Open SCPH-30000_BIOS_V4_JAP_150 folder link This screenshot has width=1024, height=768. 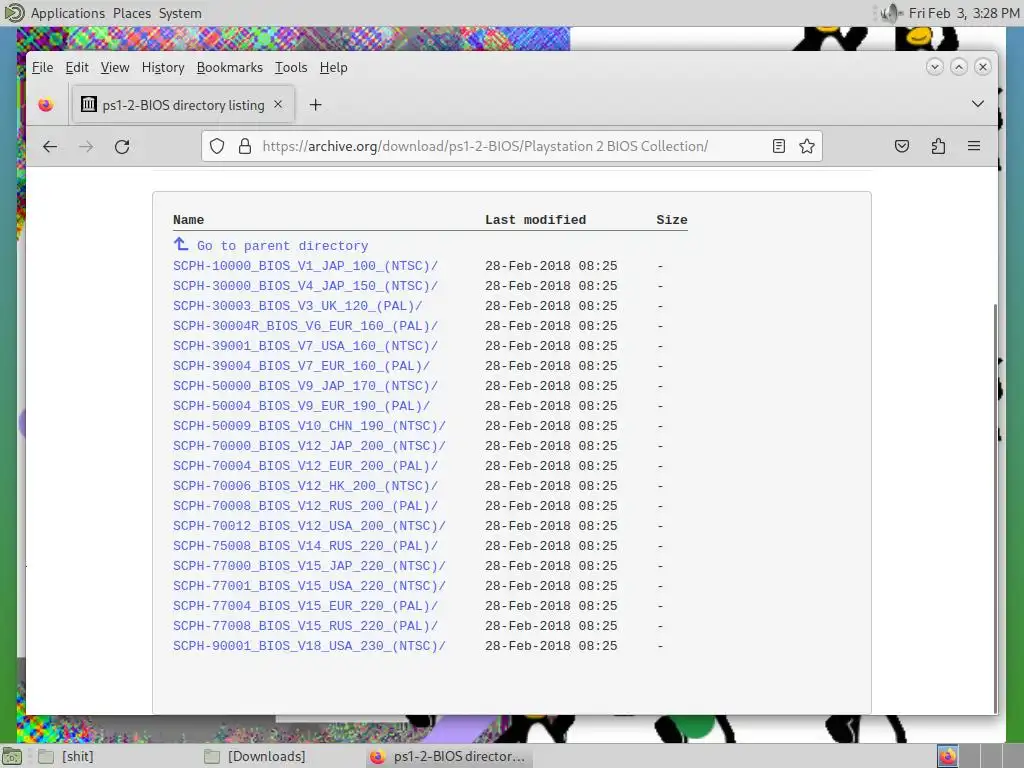[306, 286]
